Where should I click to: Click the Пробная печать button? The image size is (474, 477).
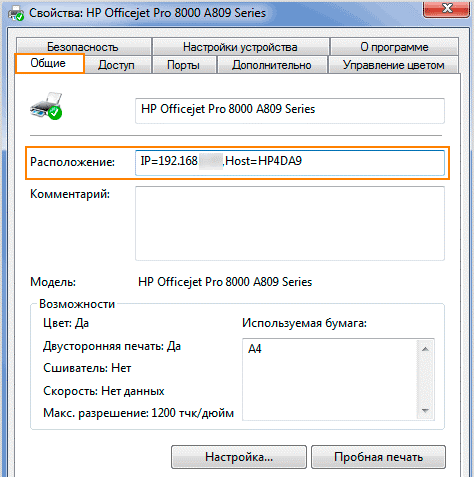(378, 457)
